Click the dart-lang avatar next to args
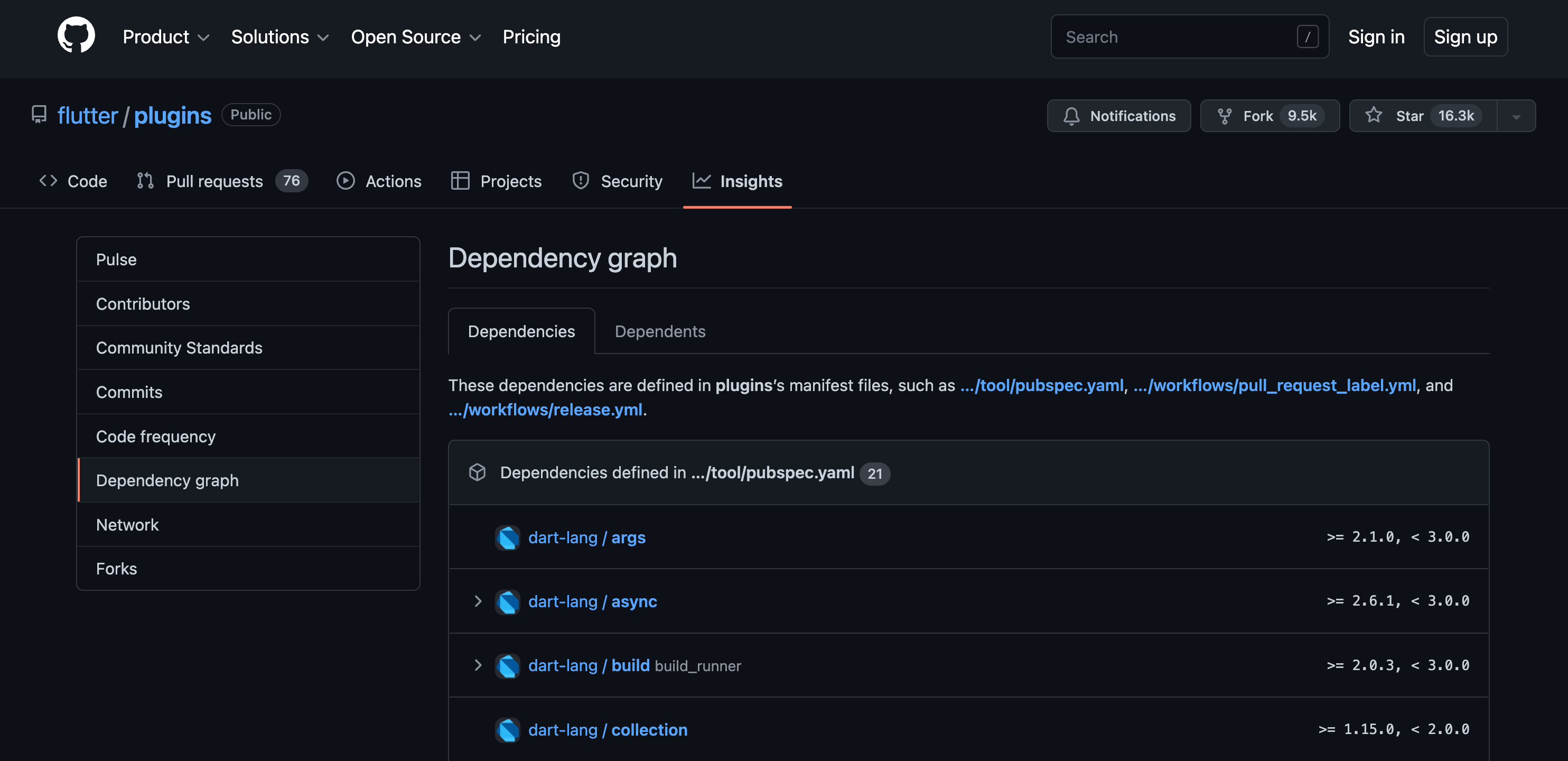This screenshot has height=761, width=1568. [508, 537]
